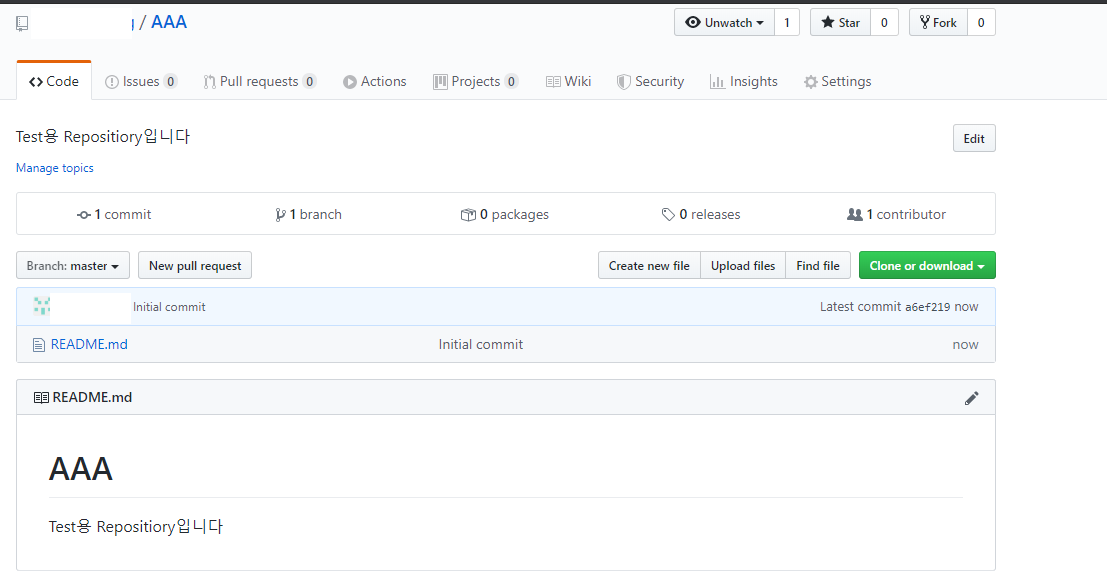The image size is (1107, 572).
Task: Open Initial commit link in the README.md row
Action: point(481,345)
